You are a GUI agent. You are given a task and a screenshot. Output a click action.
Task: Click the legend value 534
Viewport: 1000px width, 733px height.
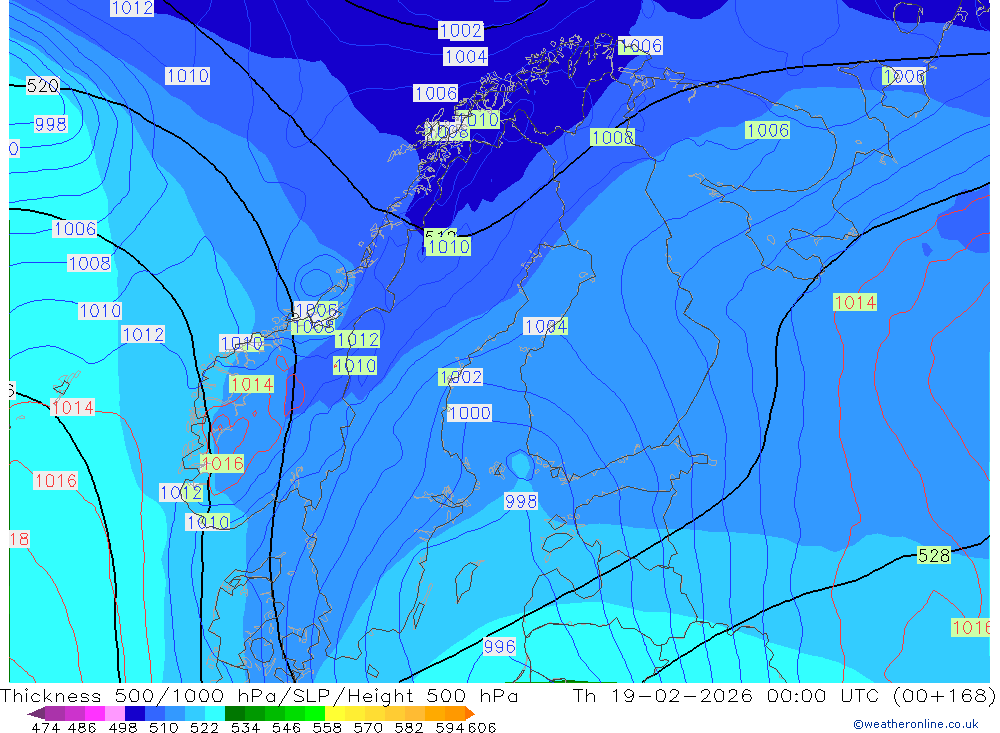tap(245, 728)
